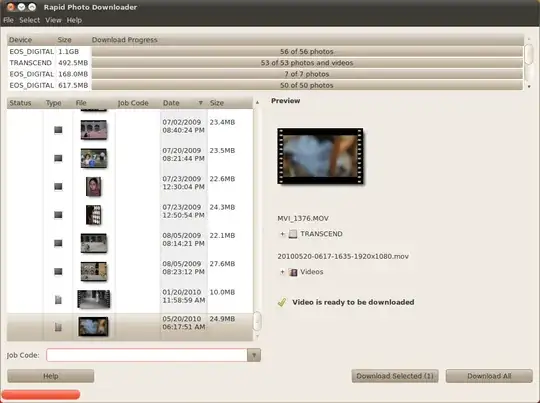Select the portrait thumbnail dated 07/23/2009 12:30:04

[94, 186]
